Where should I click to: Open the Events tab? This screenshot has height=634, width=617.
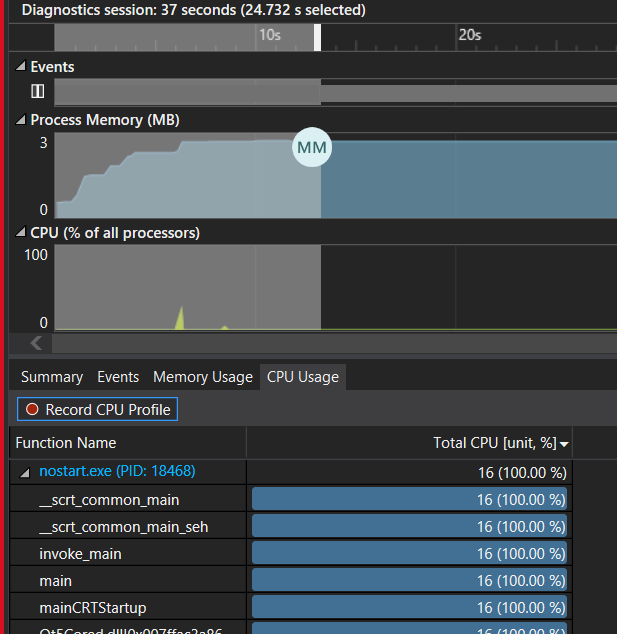pos(118,377)
